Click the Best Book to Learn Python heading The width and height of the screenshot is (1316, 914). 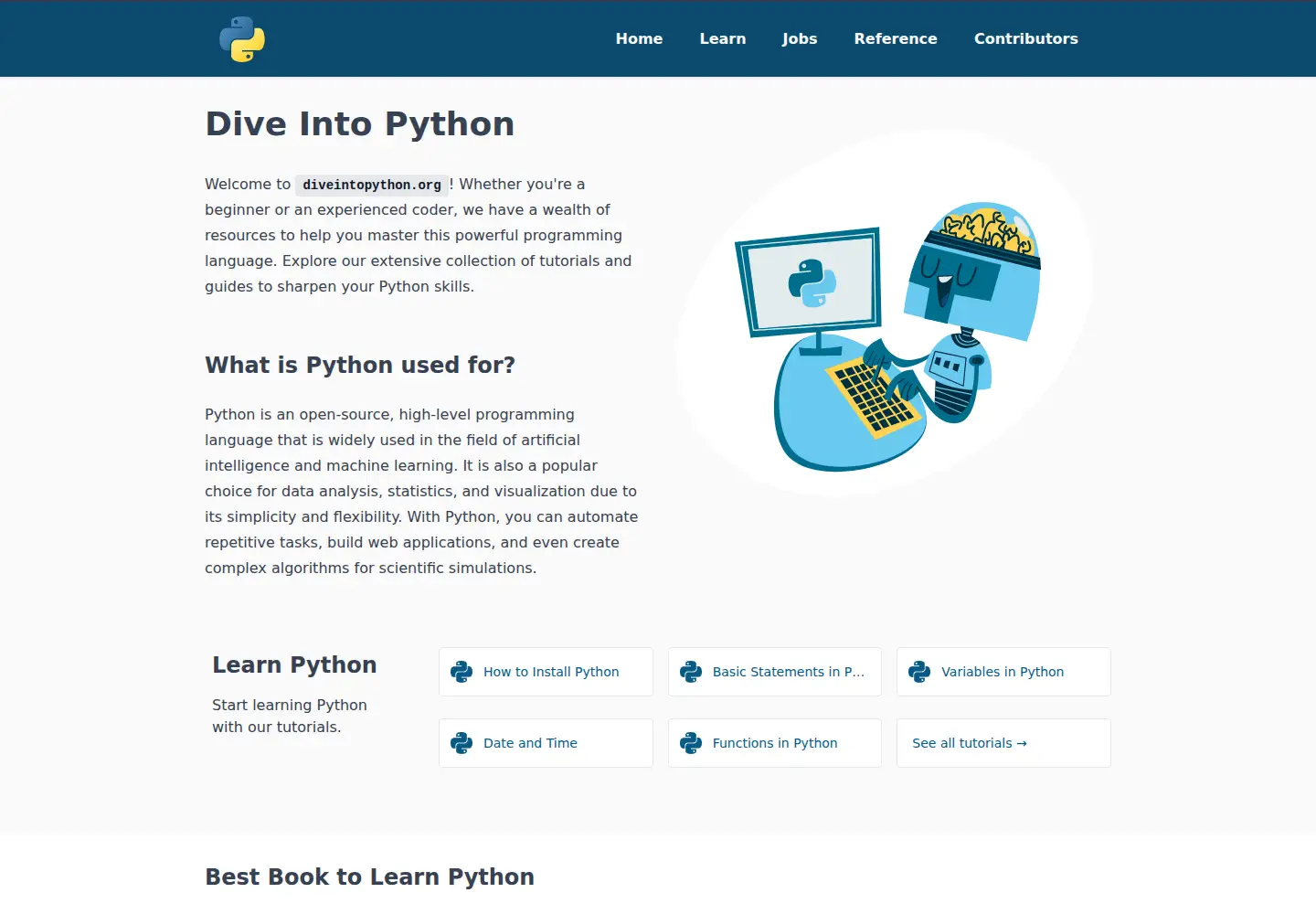pos(369,877)
